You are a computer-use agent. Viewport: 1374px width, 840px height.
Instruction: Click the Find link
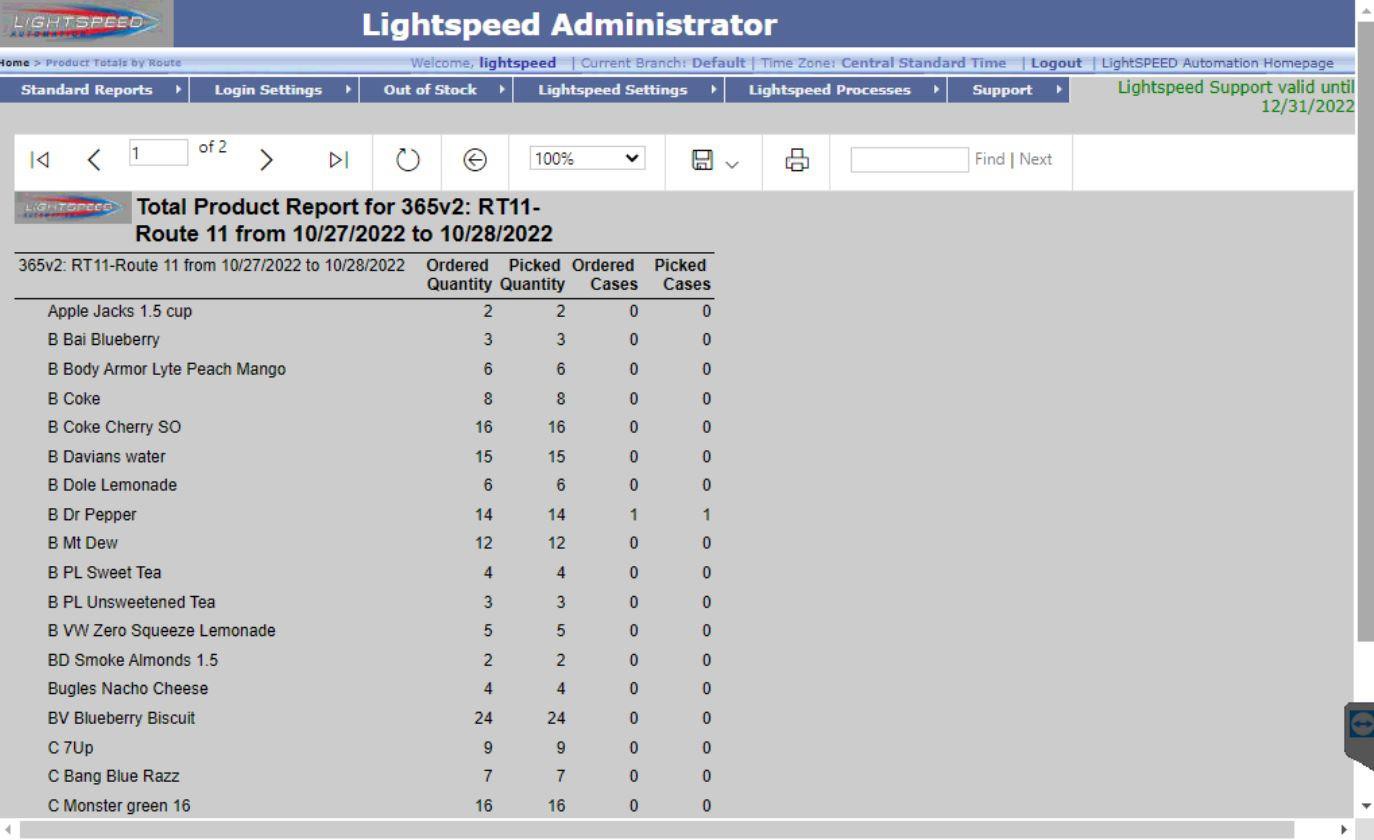(990, 159)
